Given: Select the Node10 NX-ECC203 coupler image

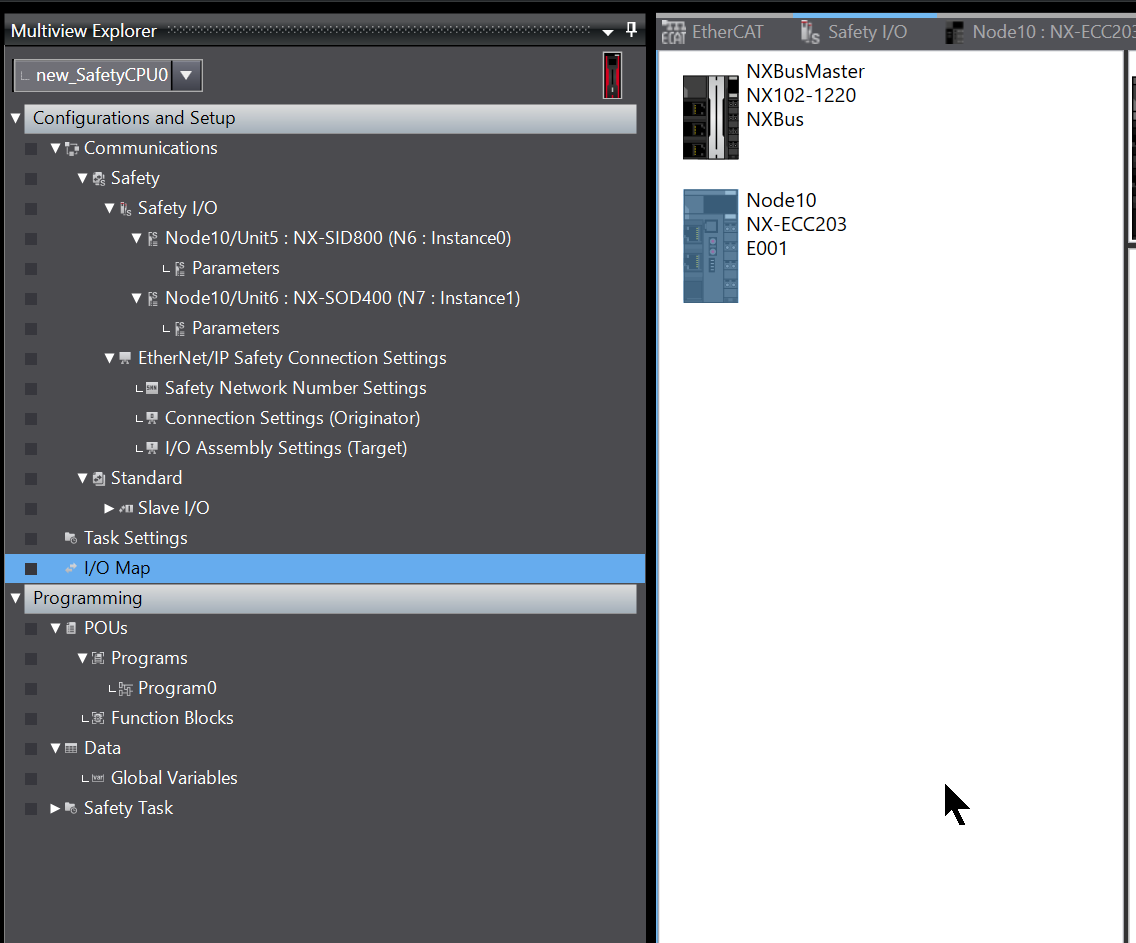Looking at the screenshot, I should 711,246.
